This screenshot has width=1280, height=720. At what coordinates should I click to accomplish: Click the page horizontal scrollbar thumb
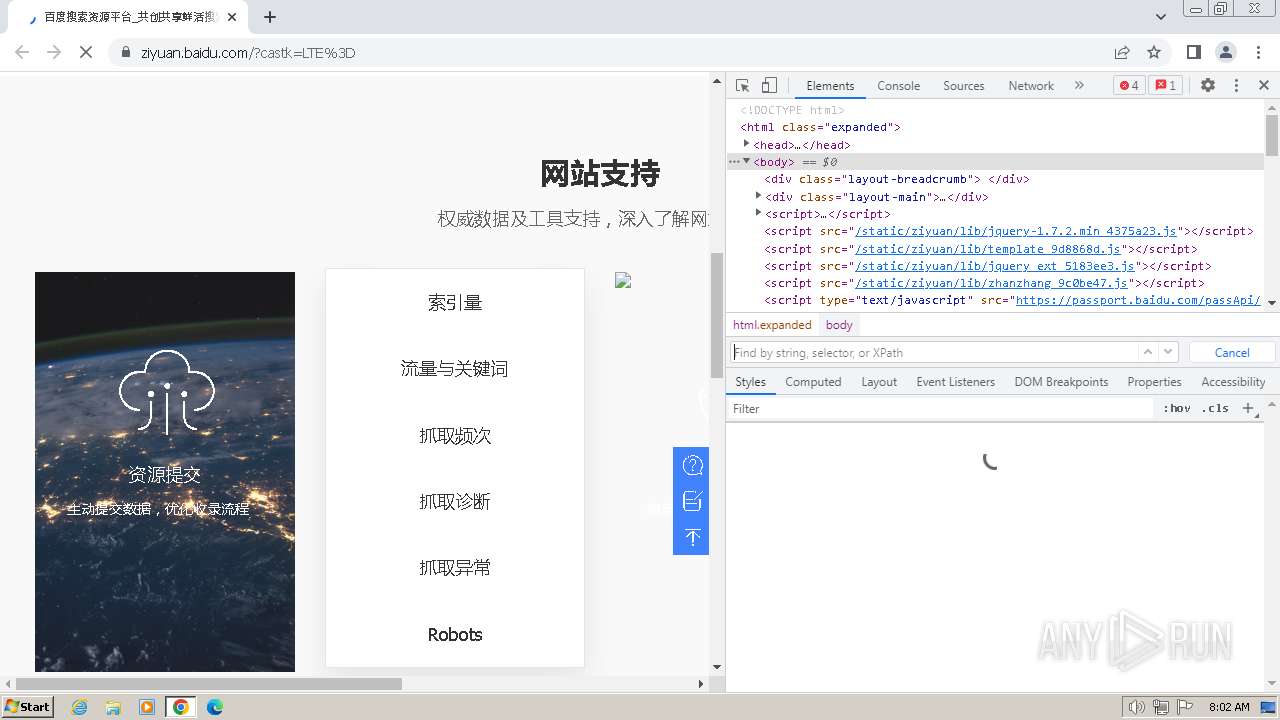(209, 684)
